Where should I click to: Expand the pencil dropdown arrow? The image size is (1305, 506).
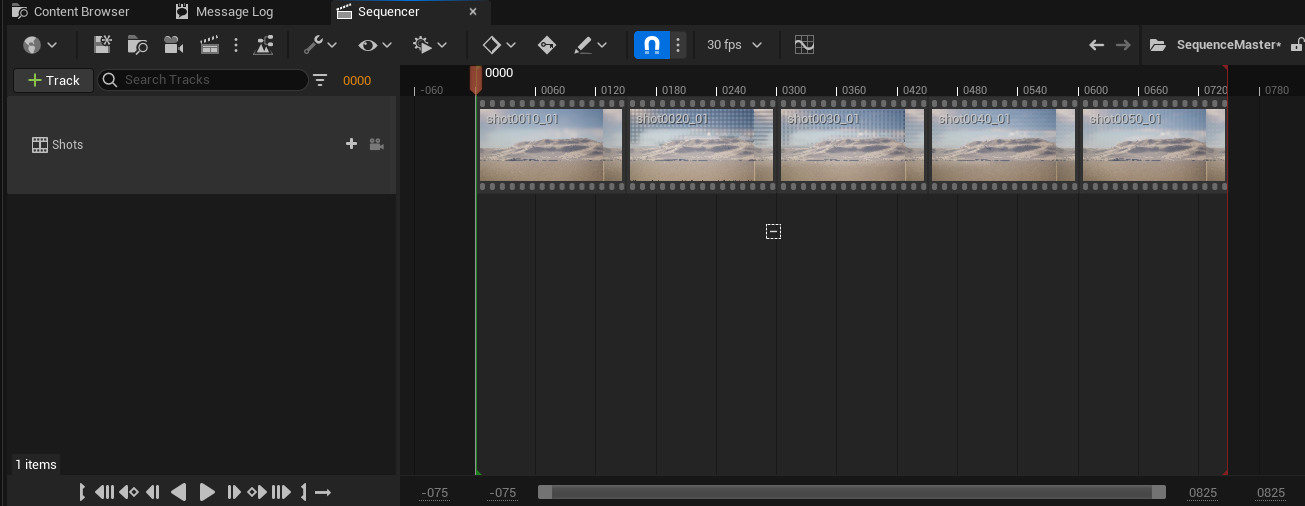[602, 45]
